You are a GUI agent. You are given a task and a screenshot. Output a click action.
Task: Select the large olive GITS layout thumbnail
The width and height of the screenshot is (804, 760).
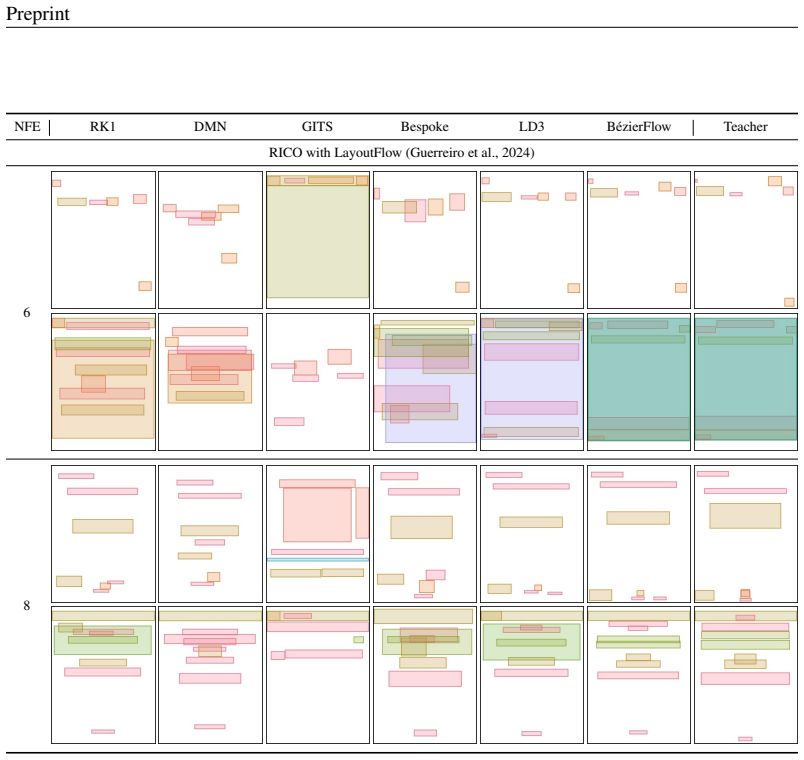pyautogui.click(x=318, y=240)
